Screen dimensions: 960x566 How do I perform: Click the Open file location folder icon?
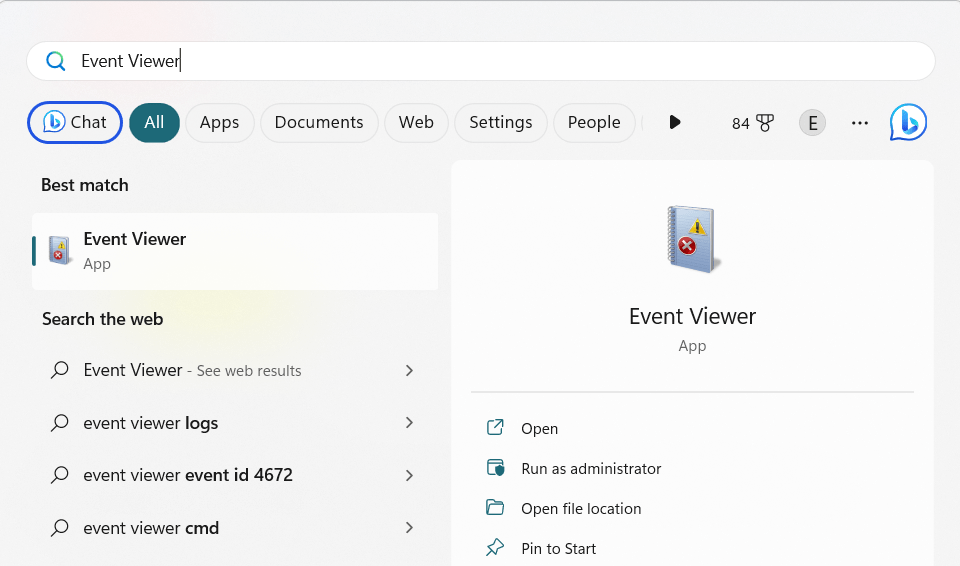(495, 508)
